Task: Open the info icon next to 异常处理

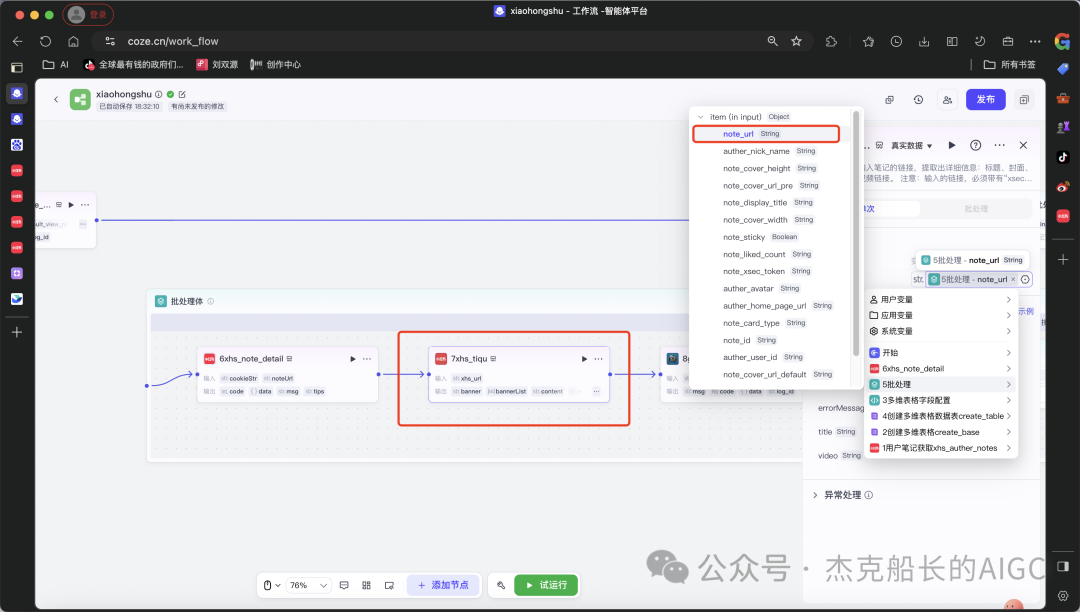Action: (x=869, y=495)
